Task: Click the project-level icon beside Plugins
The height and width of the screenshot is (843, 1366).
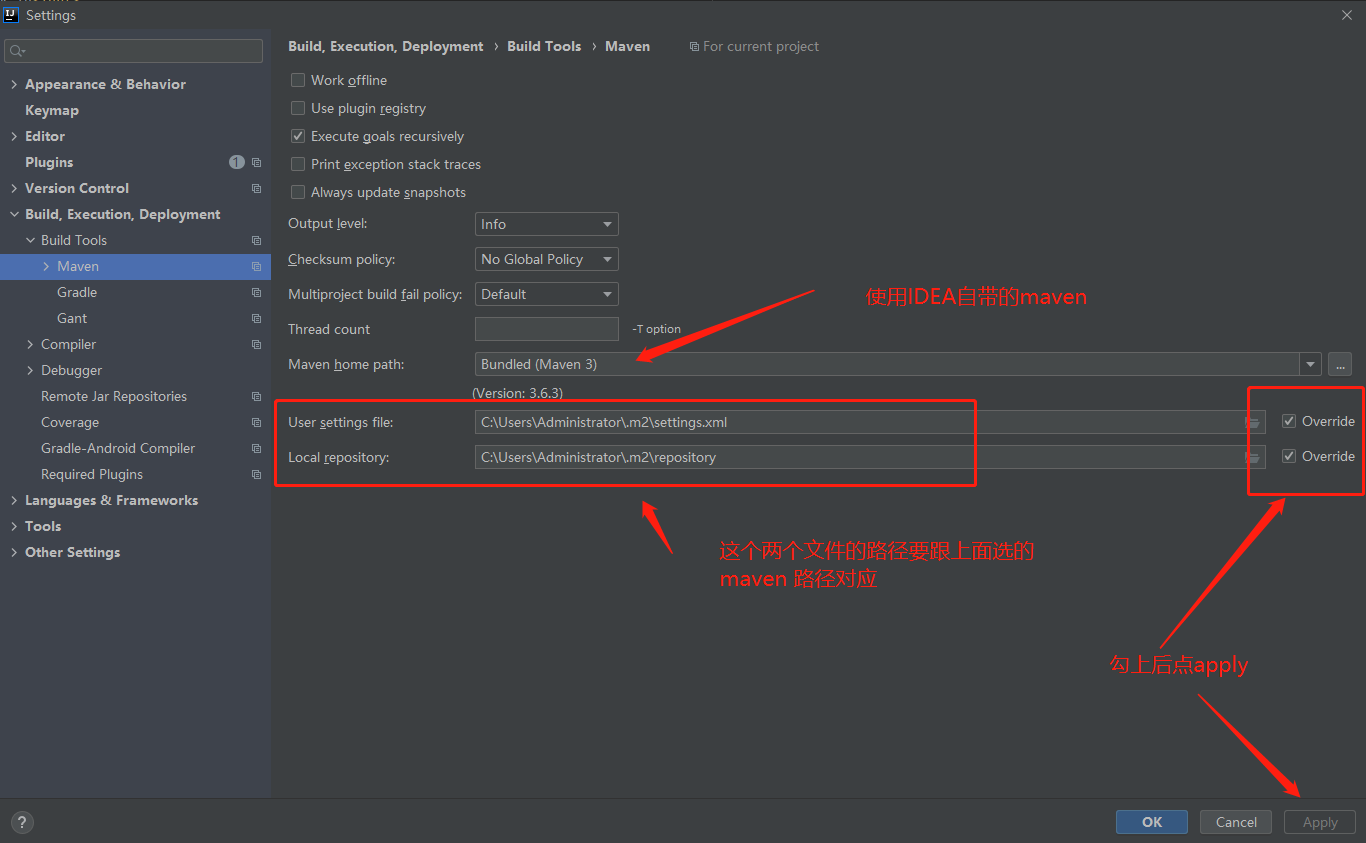Action: [256, 162]
